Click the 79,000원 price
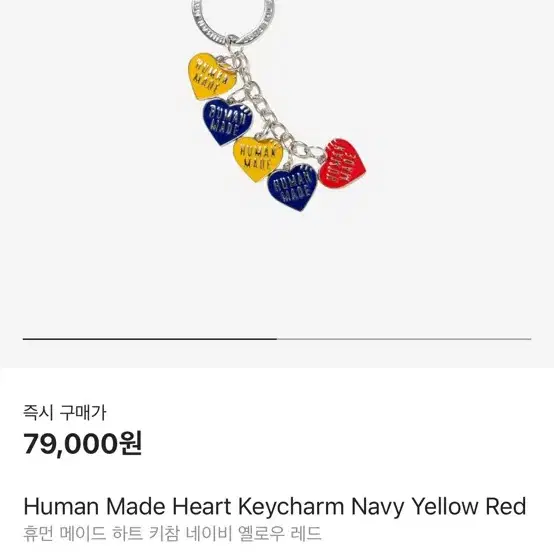The height and width of the screenshot is (554, 554). tap(83, 444)
